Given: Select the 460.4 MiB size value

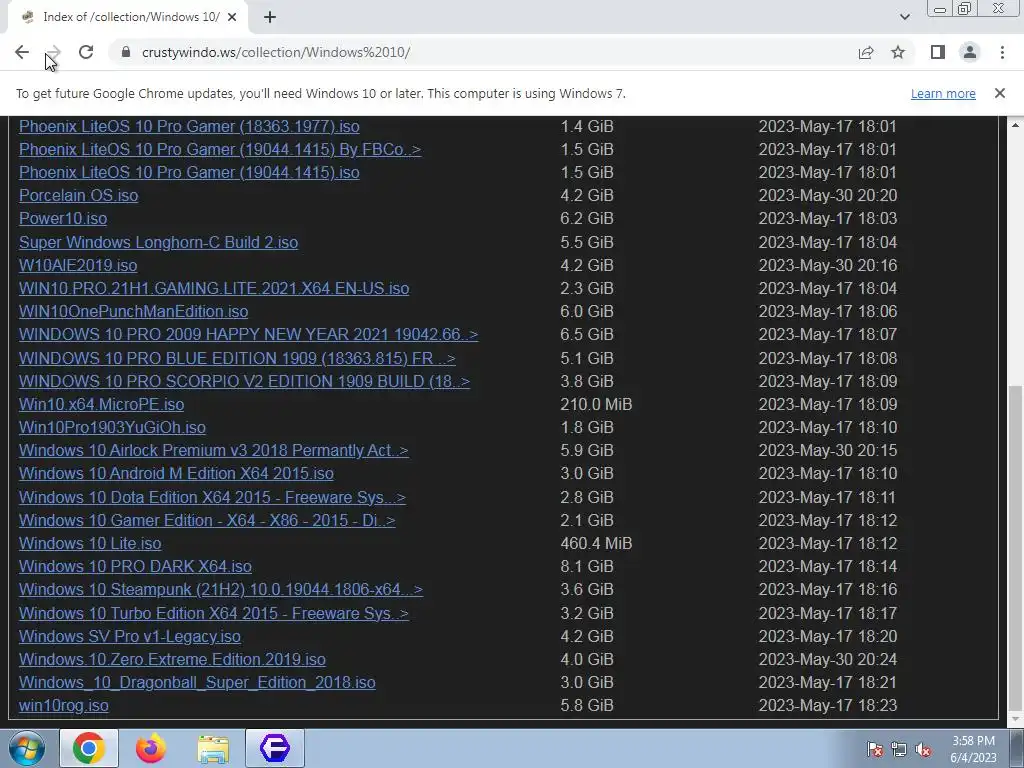Looking at the screenshot, I should 596,543.
